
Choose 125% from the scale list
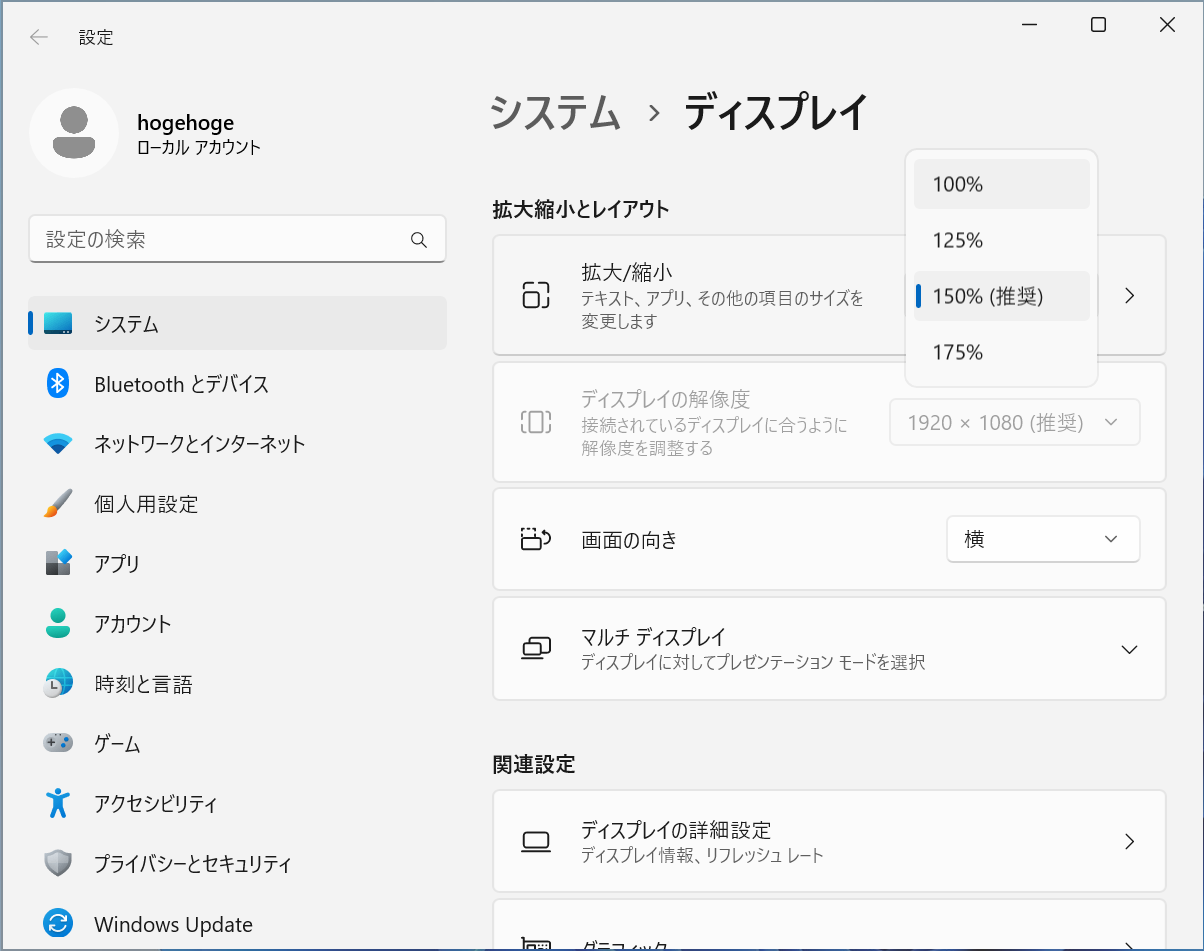coord(1001,240)
